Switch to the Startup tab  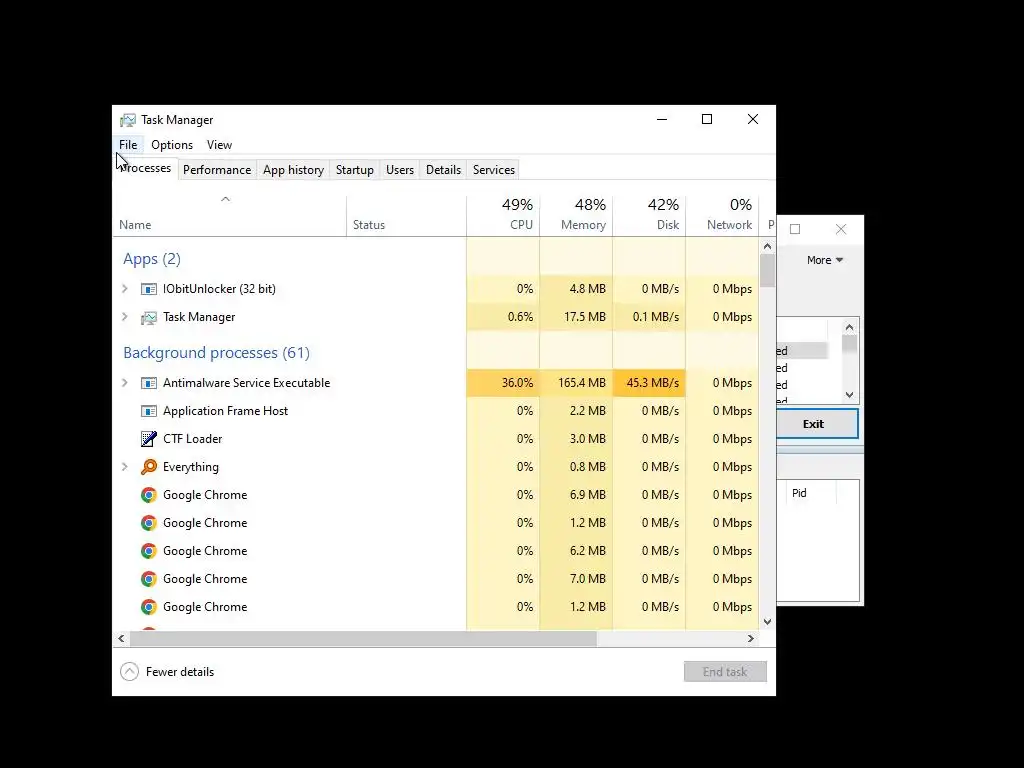point(355,170)
